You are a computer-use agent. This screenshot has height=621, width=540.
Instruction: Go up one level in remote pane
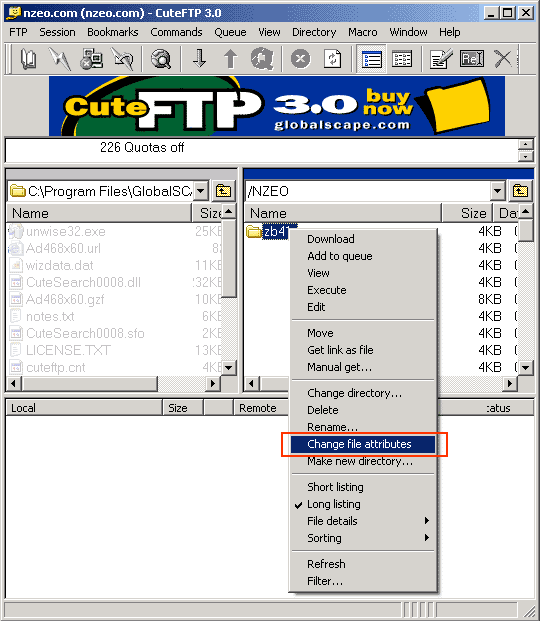(x=520, y=191)
